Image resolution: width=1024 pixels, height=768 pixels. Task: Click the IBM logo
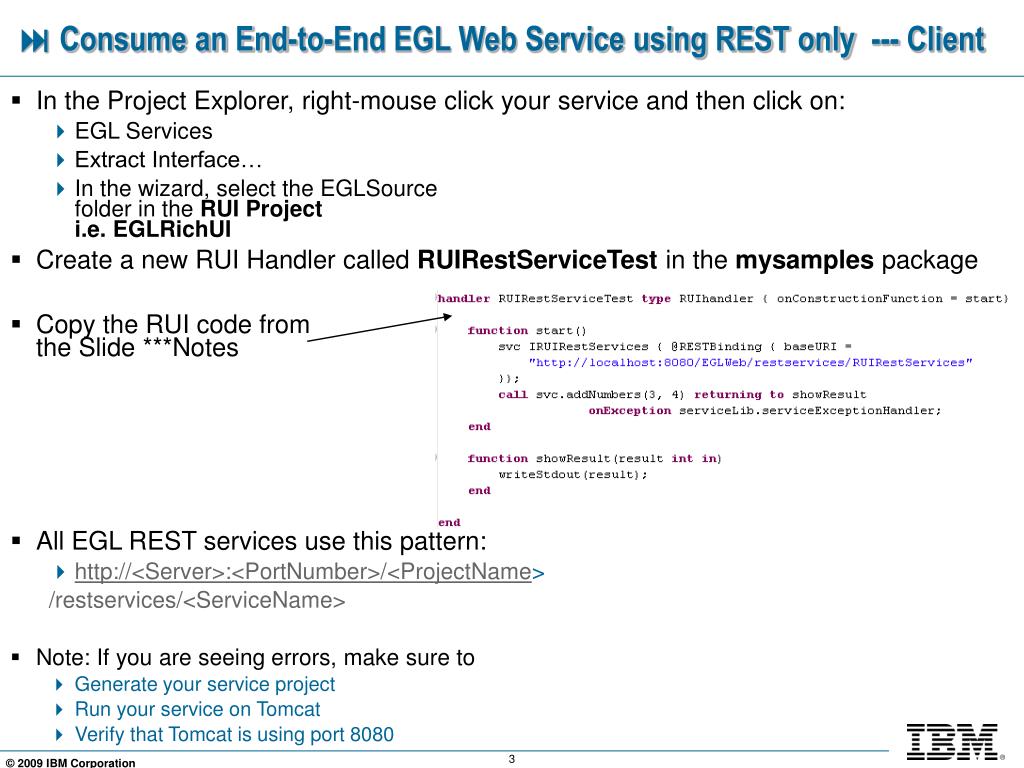(952, 742)
